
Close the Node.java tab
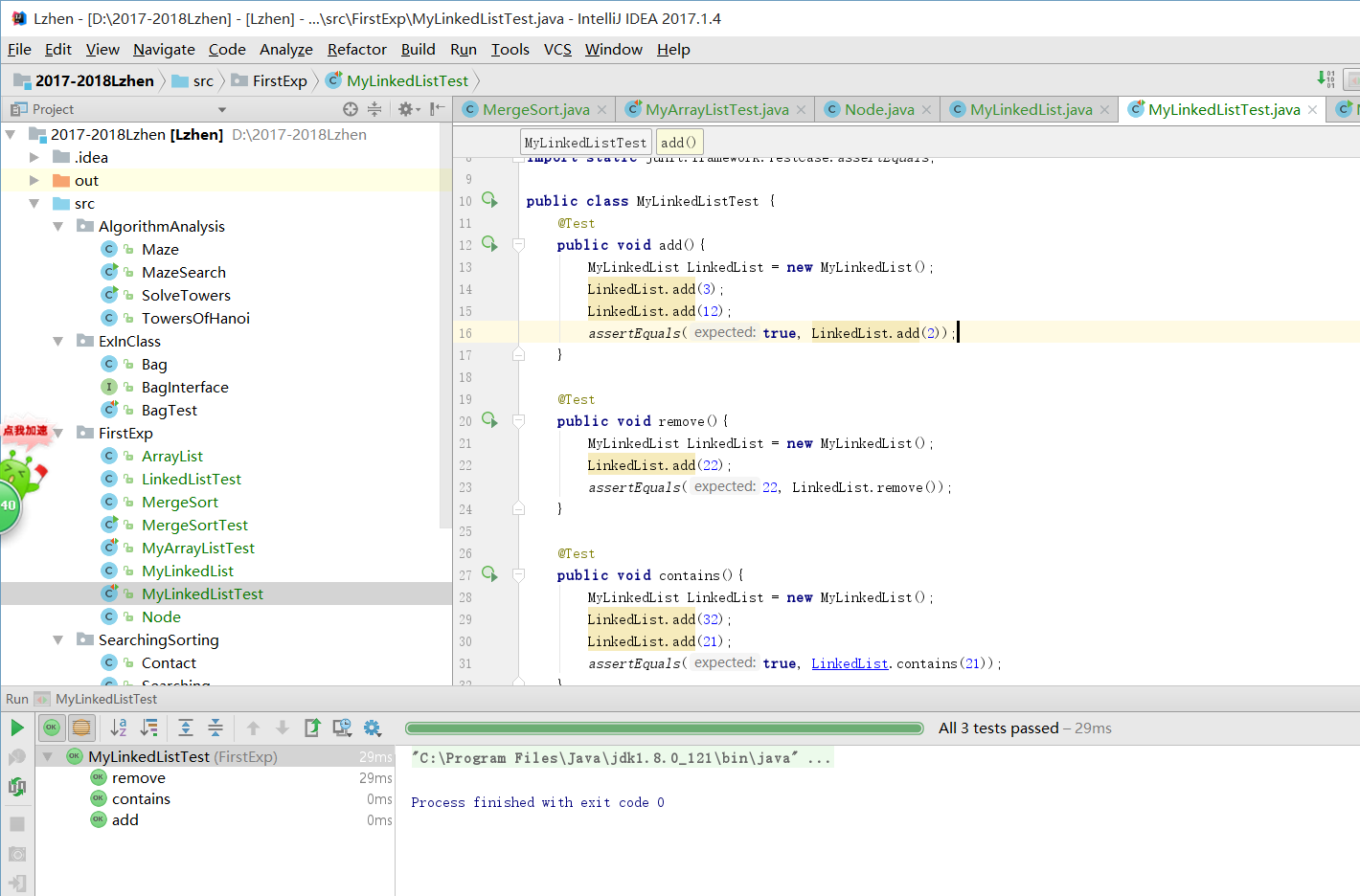pos(926,110)
